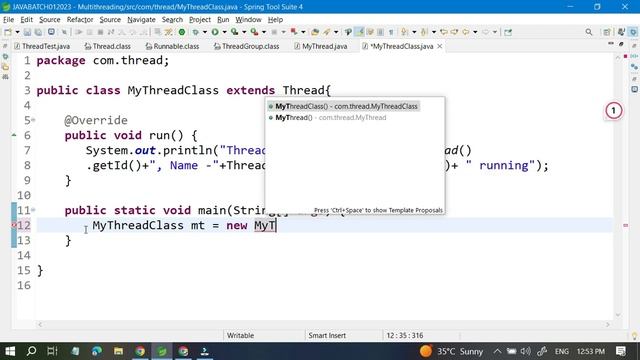Open Windows taskbar Search
Viewport: 640px width, 360px height.
[31, 351]
